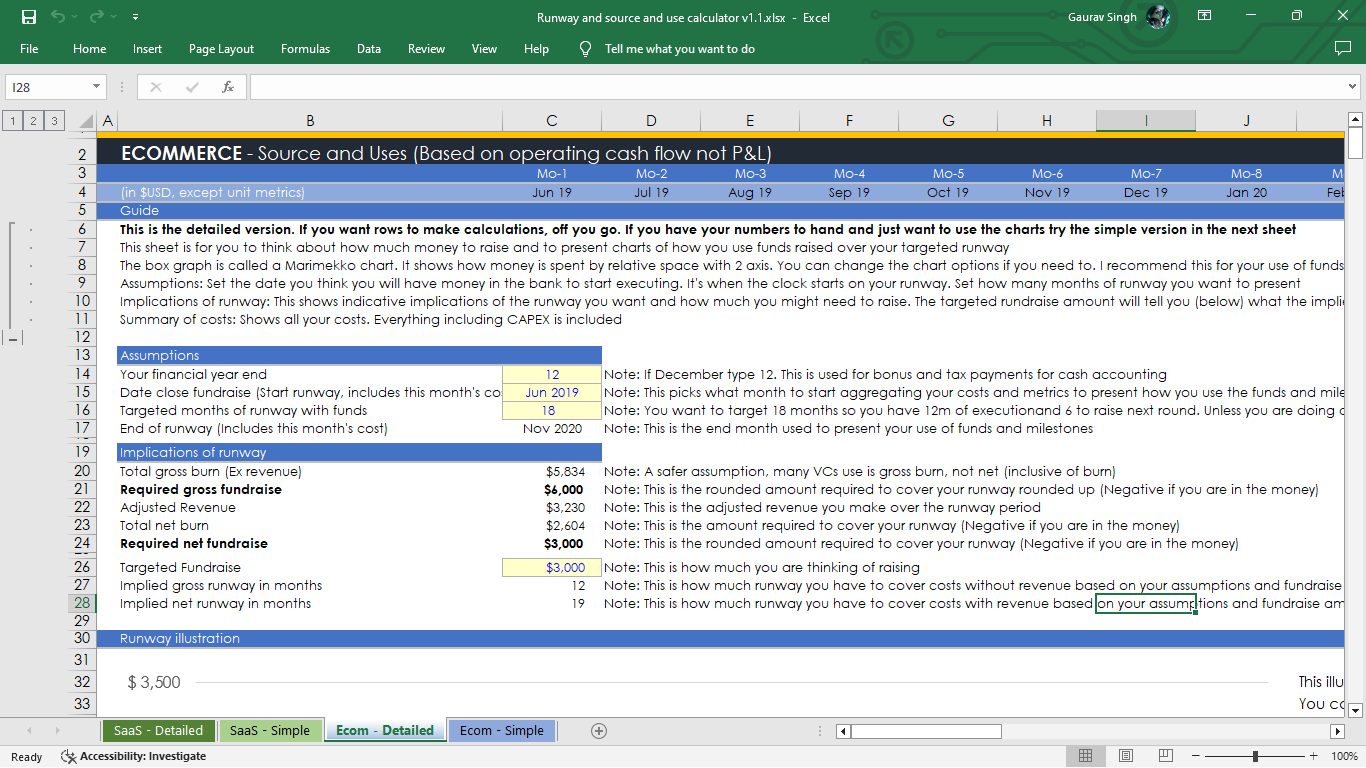
Task: Open the Ecom - Simple sheet tab
Action: pyautogui.click(x=501, y=730)
